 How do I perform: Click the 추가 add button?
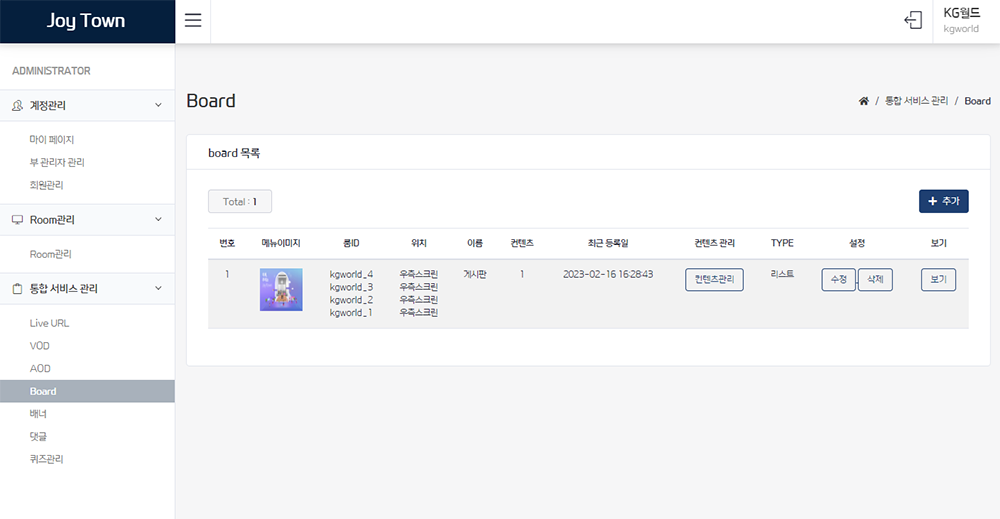click(943, 201)
